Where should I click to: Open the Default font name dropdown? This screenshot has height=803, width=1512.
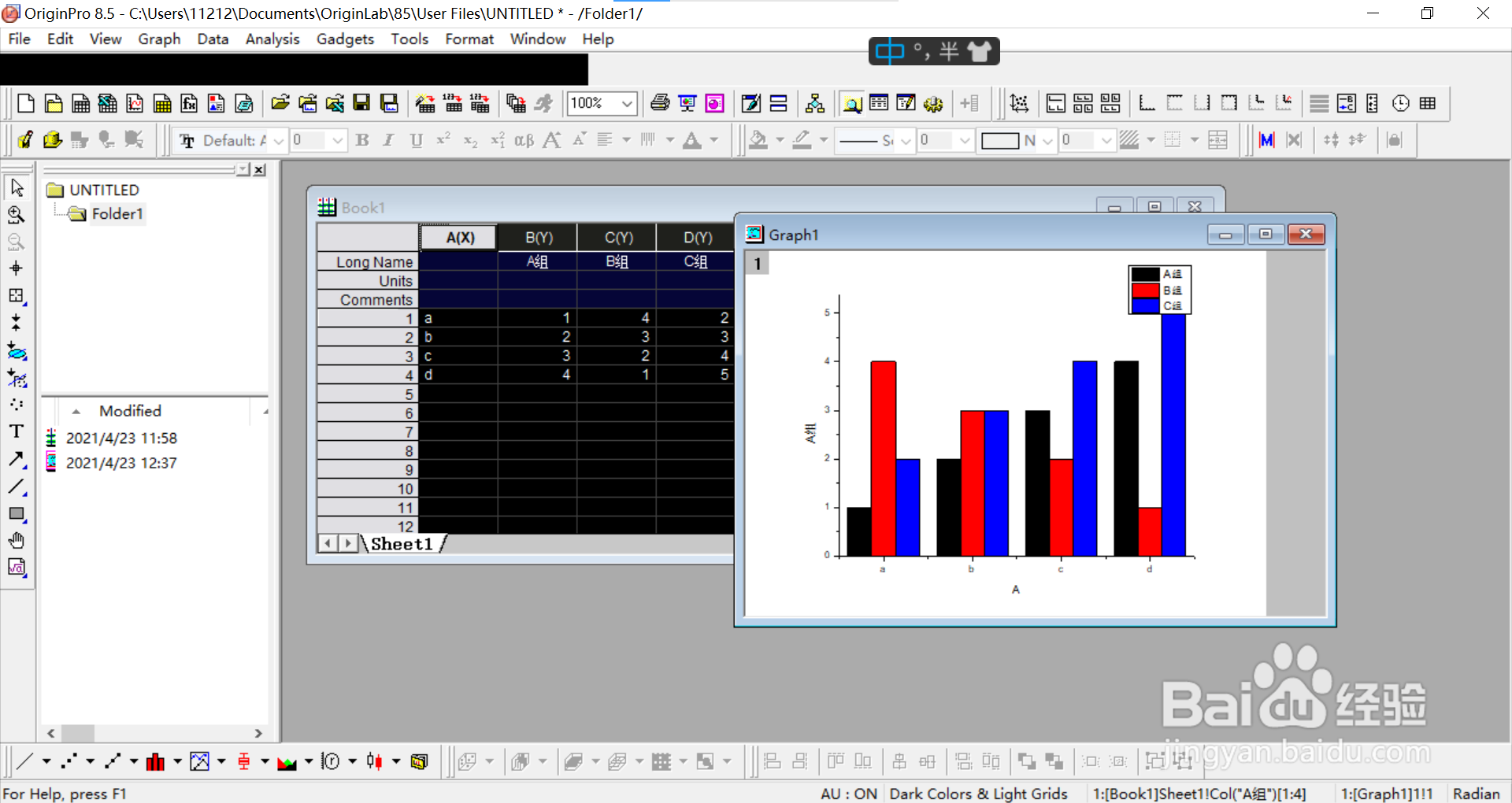279,140
